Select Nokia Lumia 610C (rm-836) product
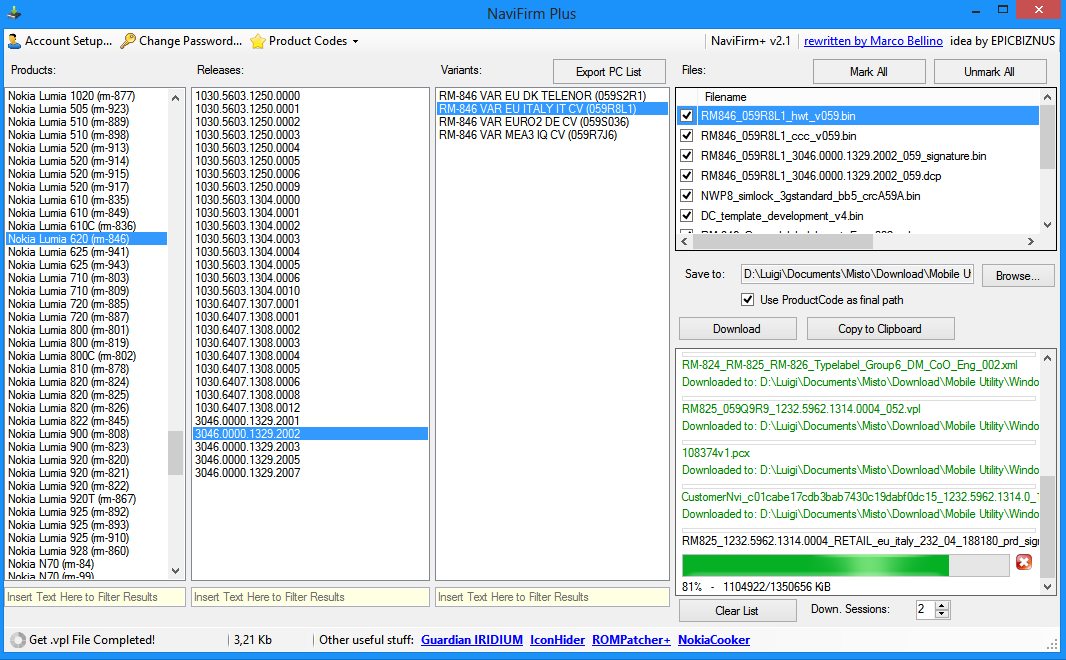 [86, 226]
